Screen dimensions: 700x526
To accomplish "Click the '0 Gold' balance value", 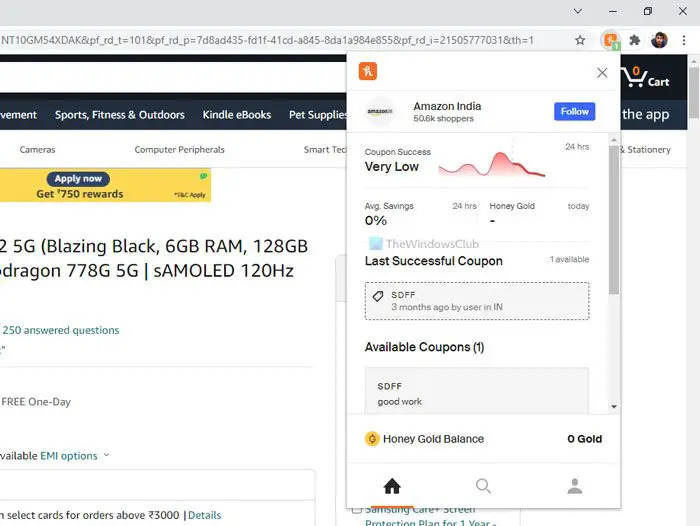I will pyautogui.click(x=584, y=439).
